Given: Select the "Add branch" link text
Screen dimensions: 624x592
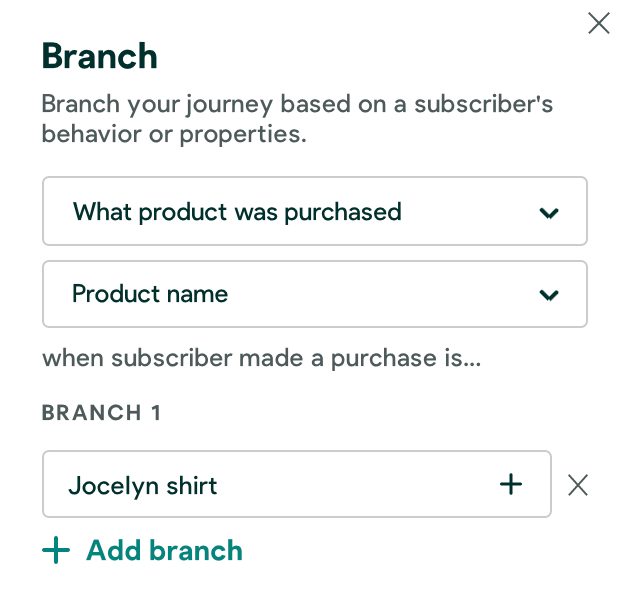Looking at the screenshot, I should [x=164, y=551].
